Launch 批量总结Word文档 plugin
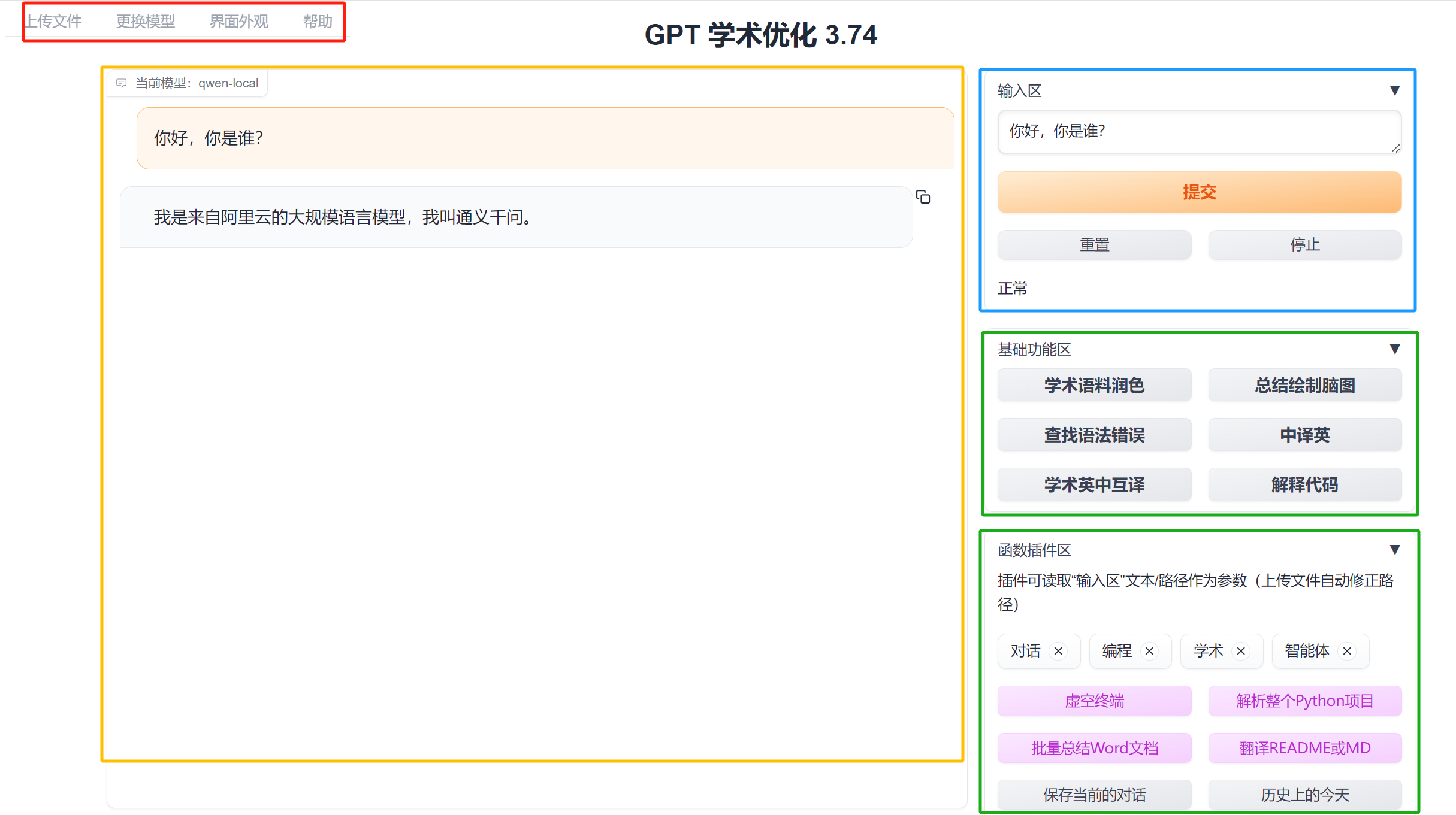The height and width of the screenshot is (815, 1456). point(1095,748)
